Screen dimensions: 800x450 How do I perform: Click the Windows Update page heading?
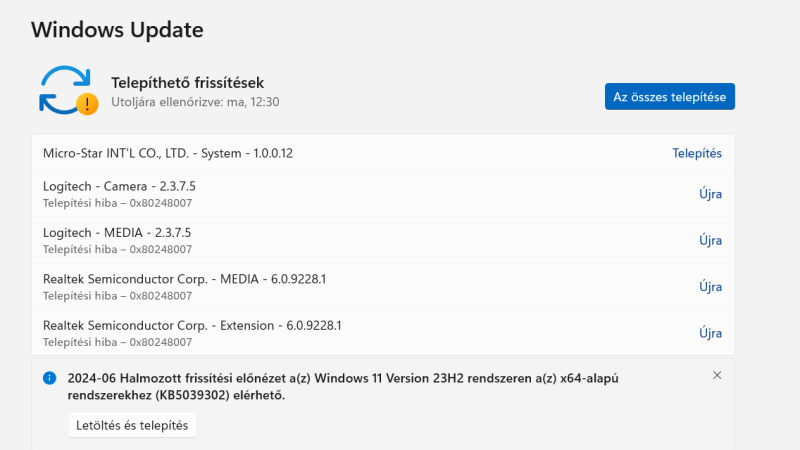pos(117,30)
